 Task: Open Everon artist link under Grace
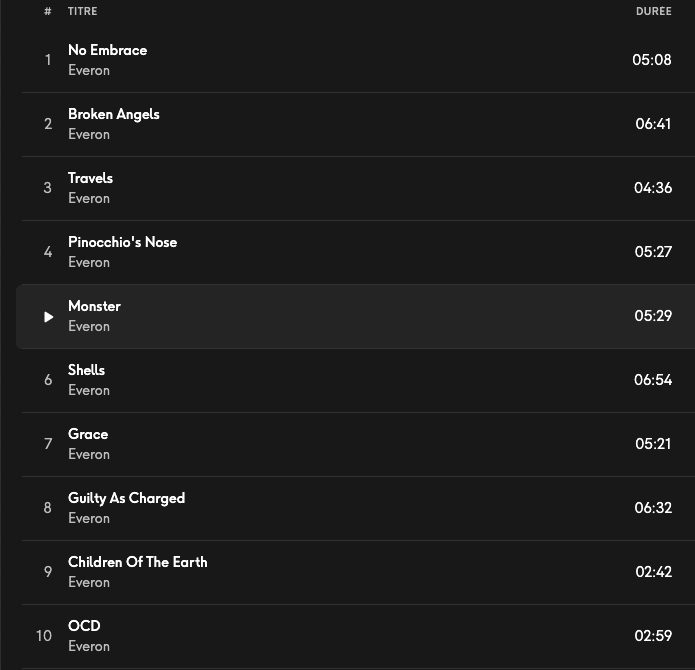point(89,455)
